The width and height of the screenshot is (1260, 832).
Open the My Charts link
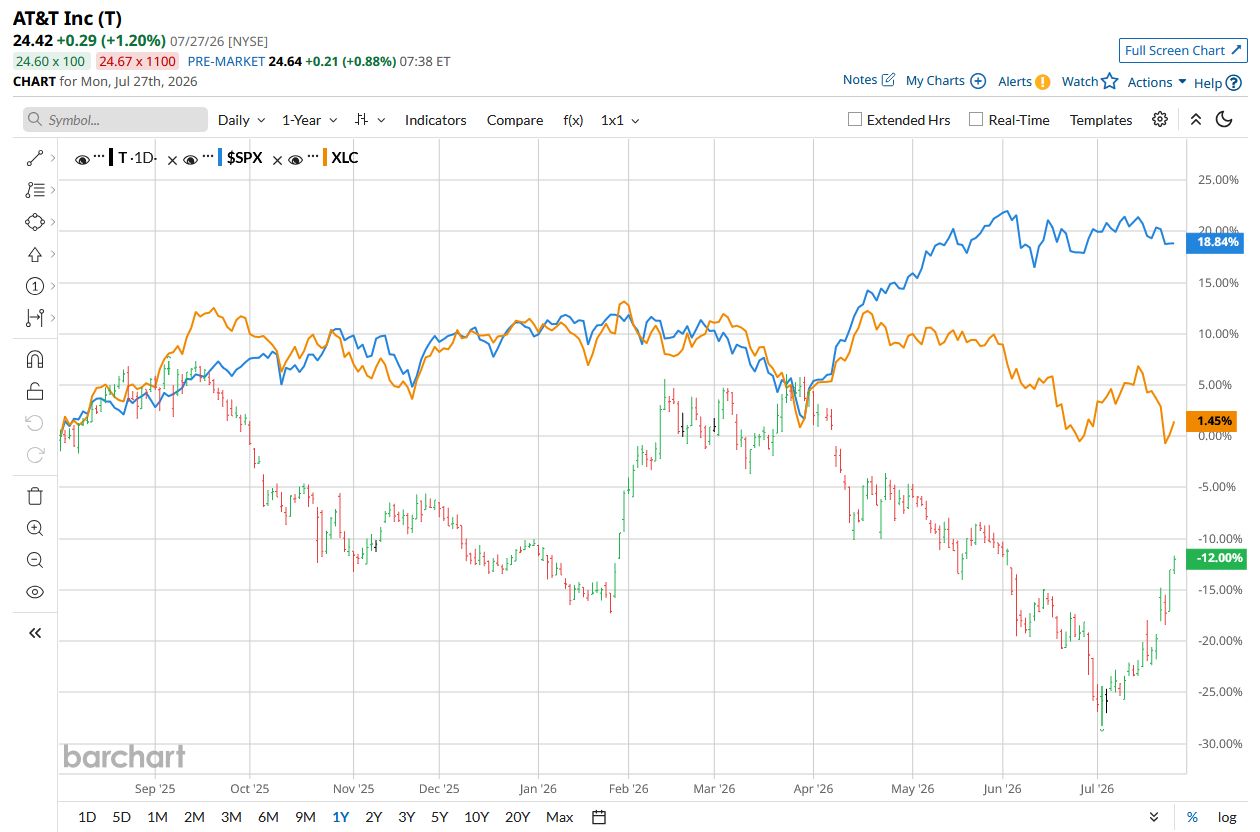click(945, 81)
